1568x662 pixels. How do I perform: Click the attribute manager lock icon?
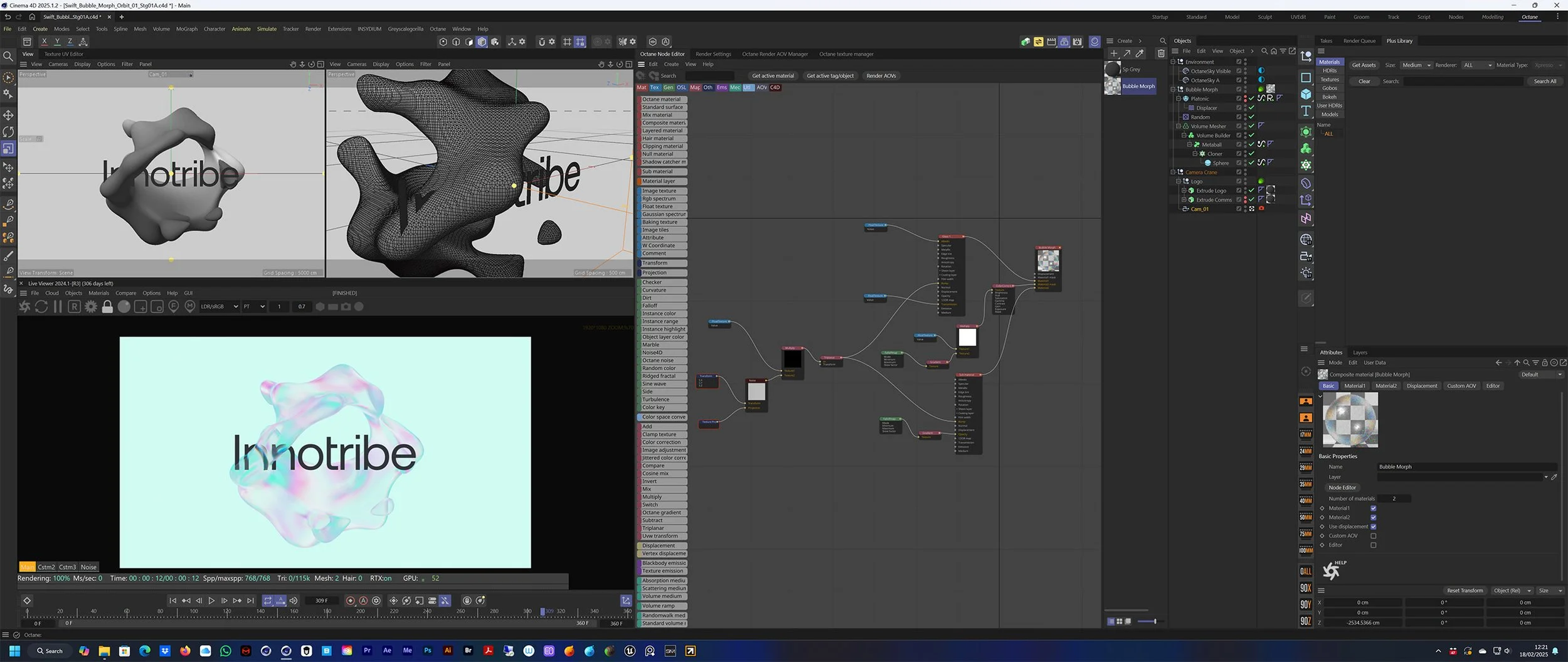coord(1545,363)
